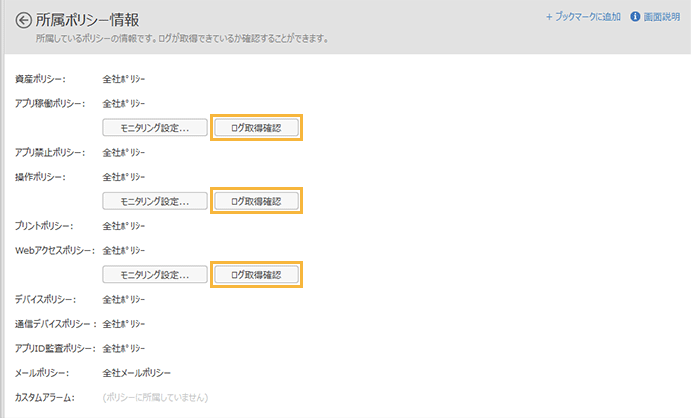Click ログ取得確認 under 操作ポリシー

256,201
